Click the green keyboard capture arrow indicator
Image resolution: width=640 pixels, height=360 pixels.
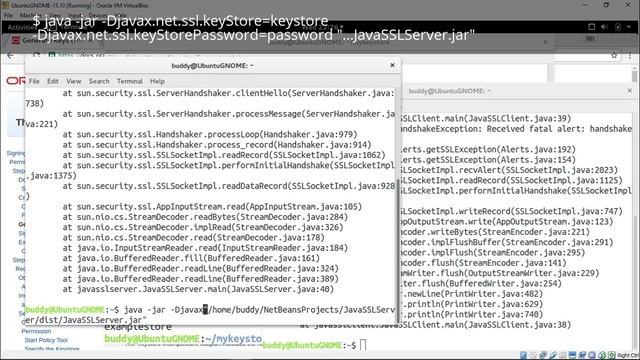[x=611, y=355]
